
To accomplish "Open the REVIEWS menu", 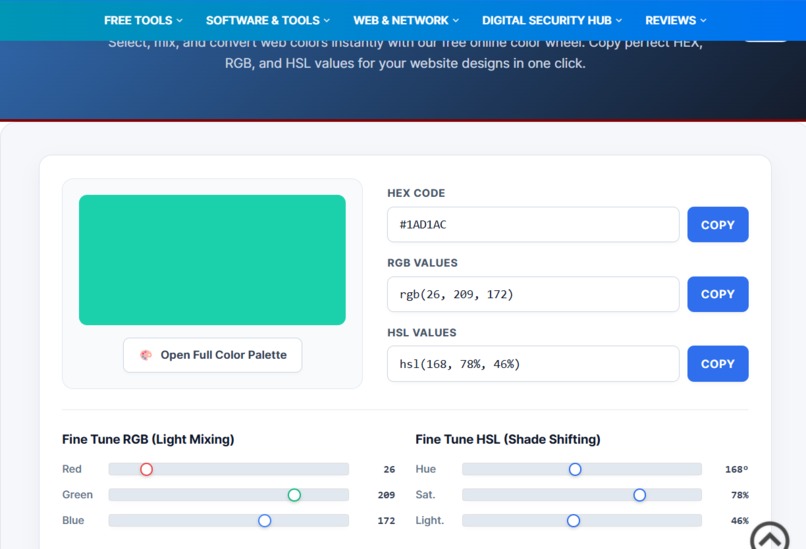I will click(x=676, y=21).
